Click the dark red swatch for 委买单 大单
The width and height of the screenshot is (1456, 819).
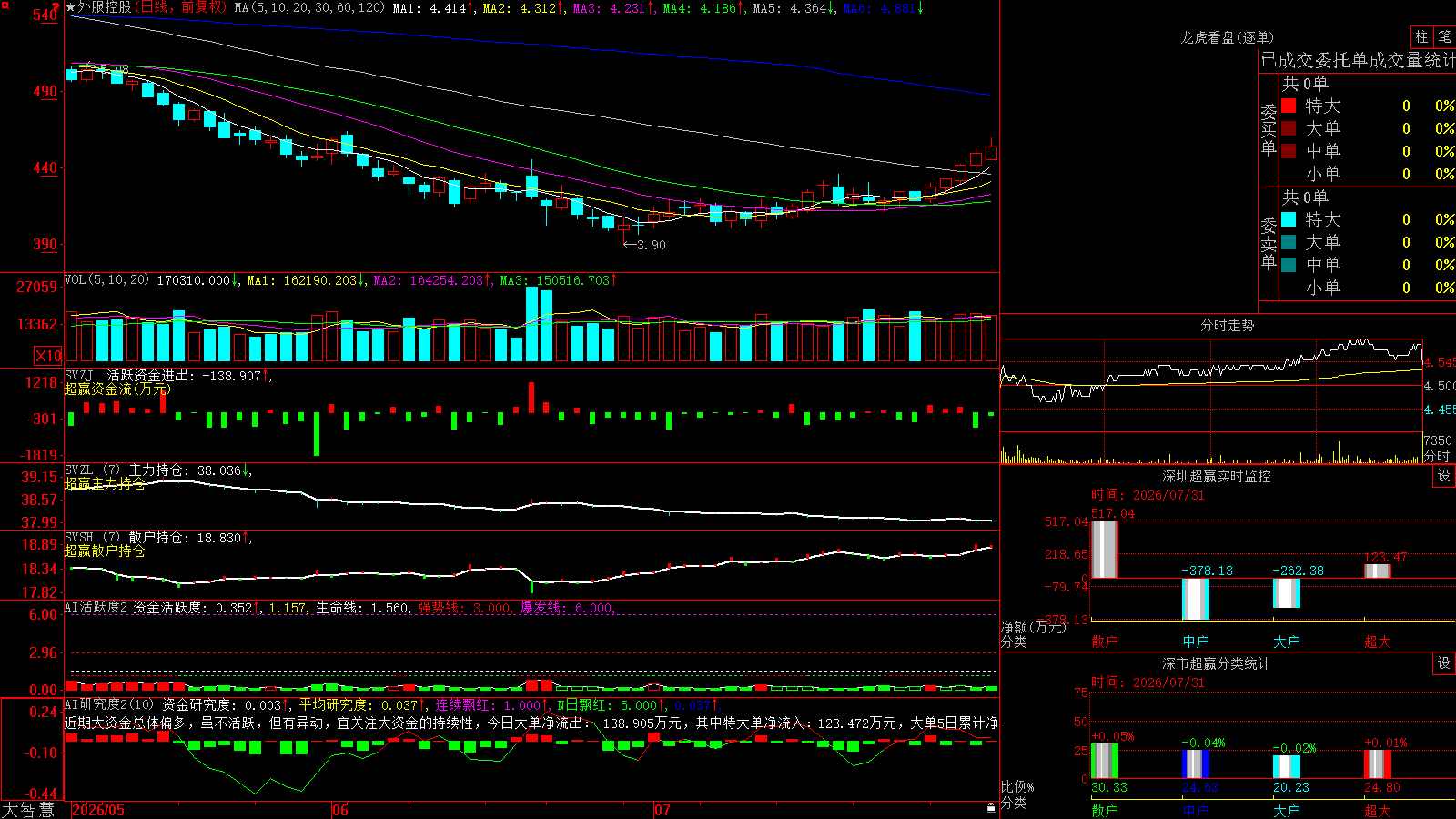click(x=1289, y=128)
